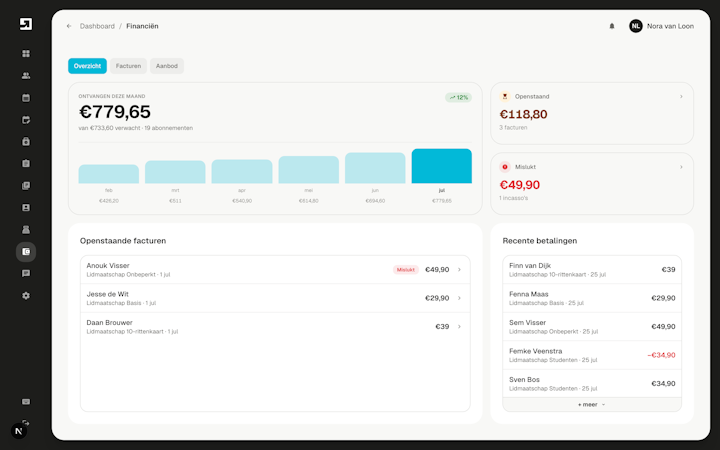Open the plain calendar icon in sidebar
The height and width of the screenshot is (450, 720).
[26, 98]
